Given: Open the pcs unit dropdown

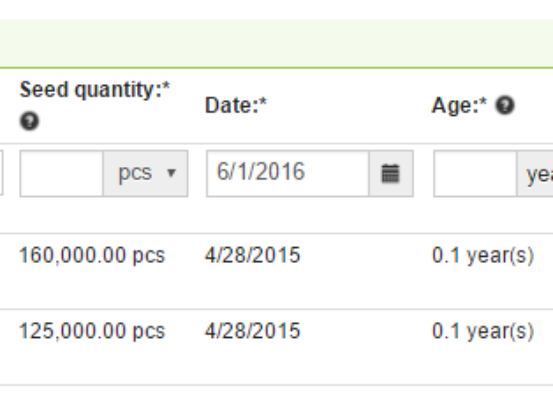Looking at the screenshot, I should tap(145, 173).
